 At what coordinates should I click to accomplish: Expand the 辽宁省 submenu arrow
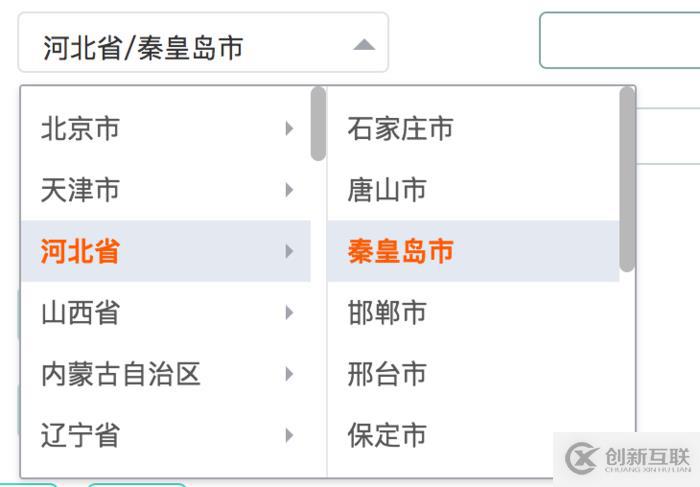pyautogui.click(x=289, y=435)
